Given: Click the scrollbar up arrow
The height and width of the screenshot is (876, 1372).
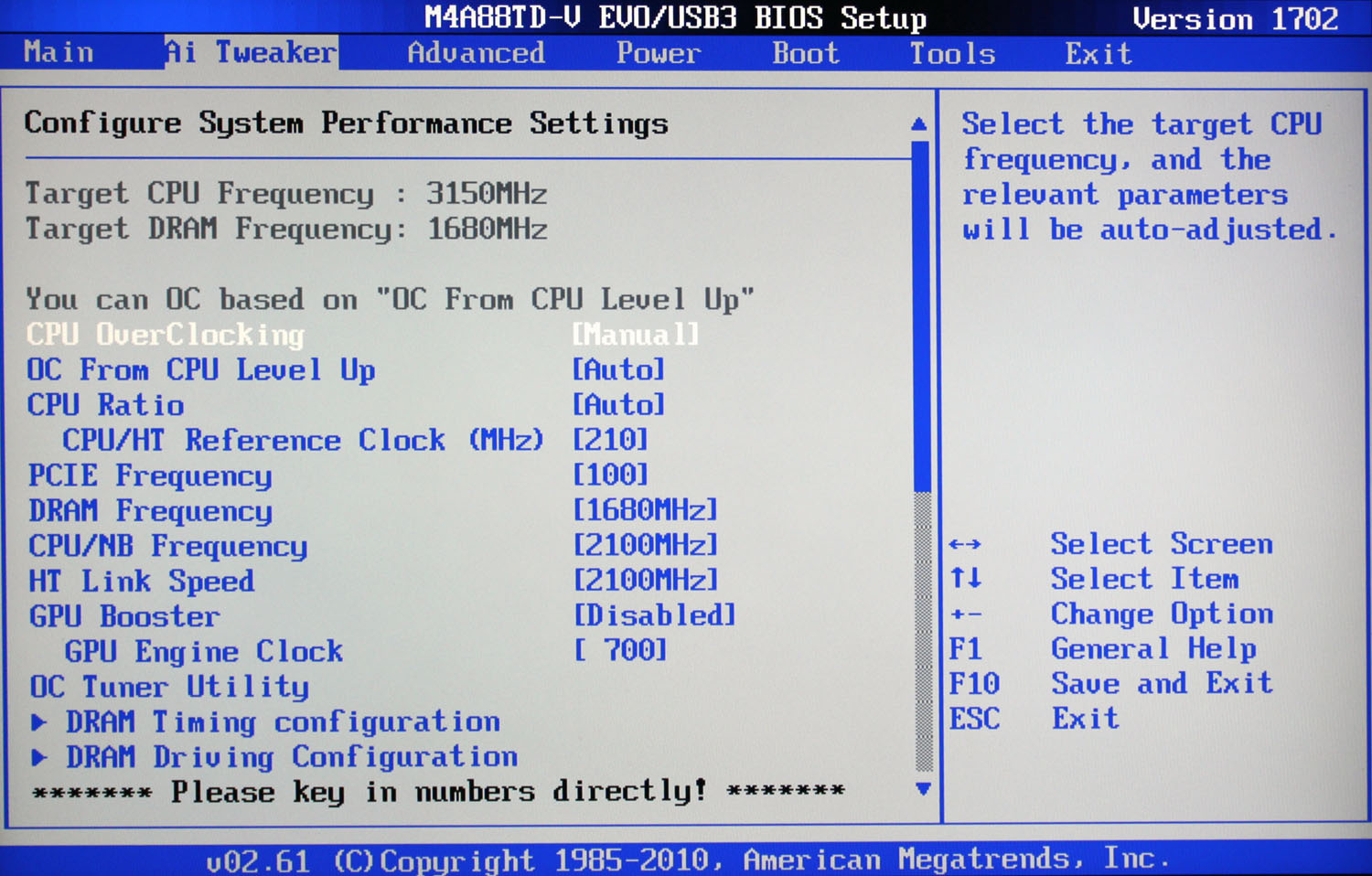Looking at the screenshot, I should 919,124.
